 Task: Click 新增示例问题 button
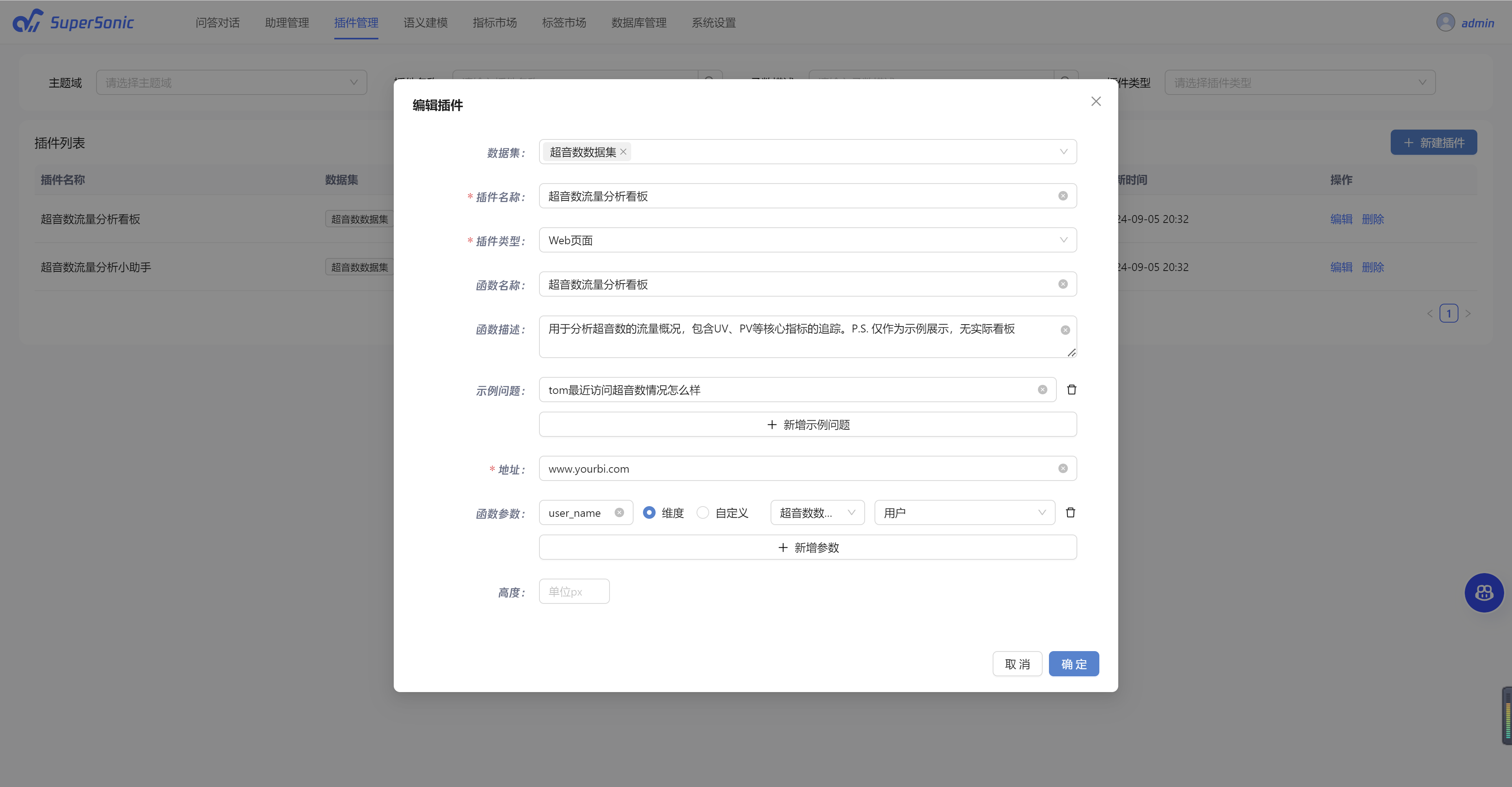click(x=807, y=425)
